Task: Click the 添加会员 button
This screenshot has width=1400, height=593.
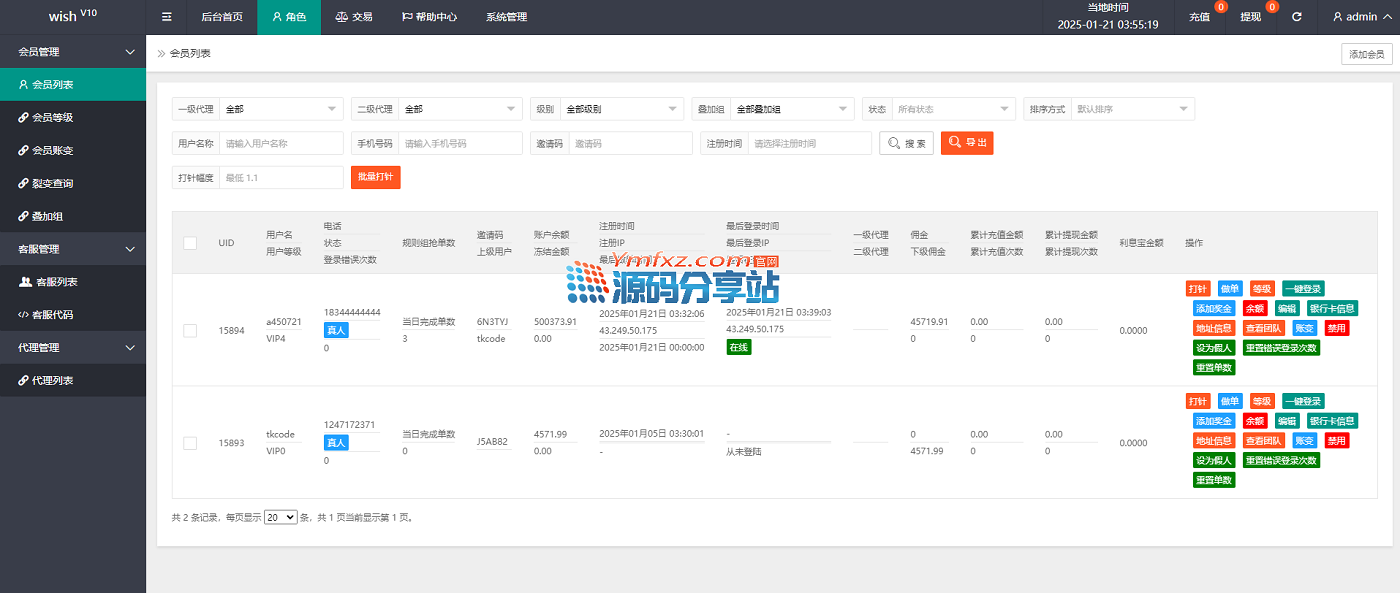Action: tap(1366, 54)
